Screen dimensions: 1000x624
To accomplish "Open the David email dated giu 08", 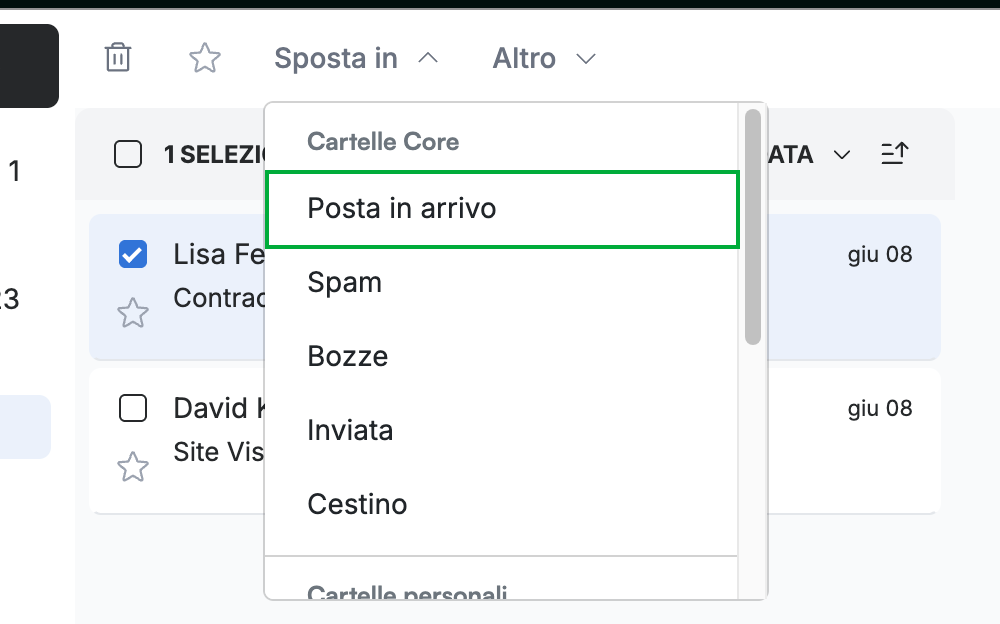I will click(x=515, y=441).
